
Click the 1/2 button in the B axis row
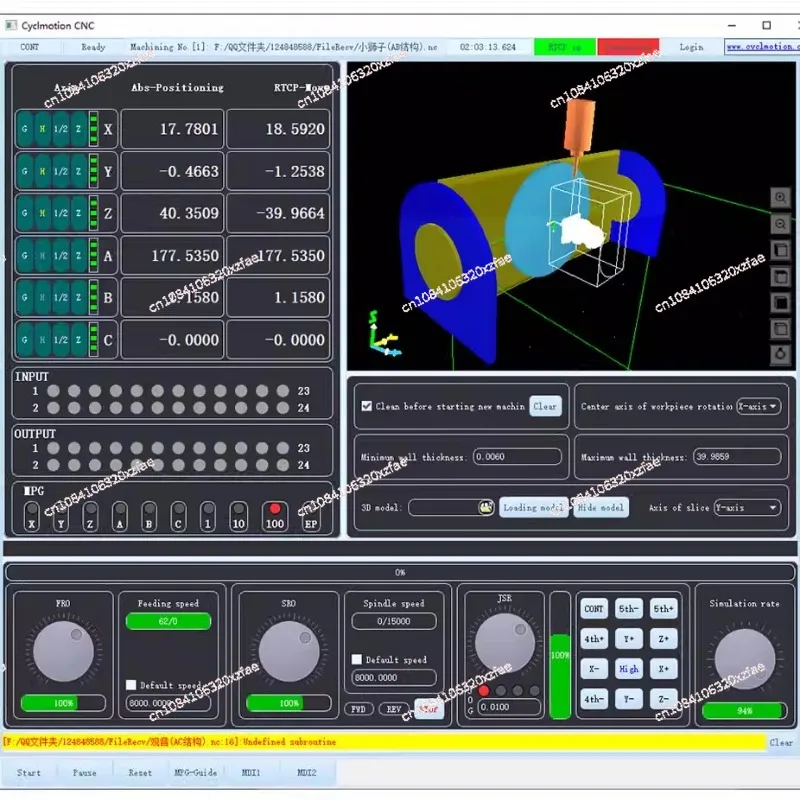pos(61,297)
